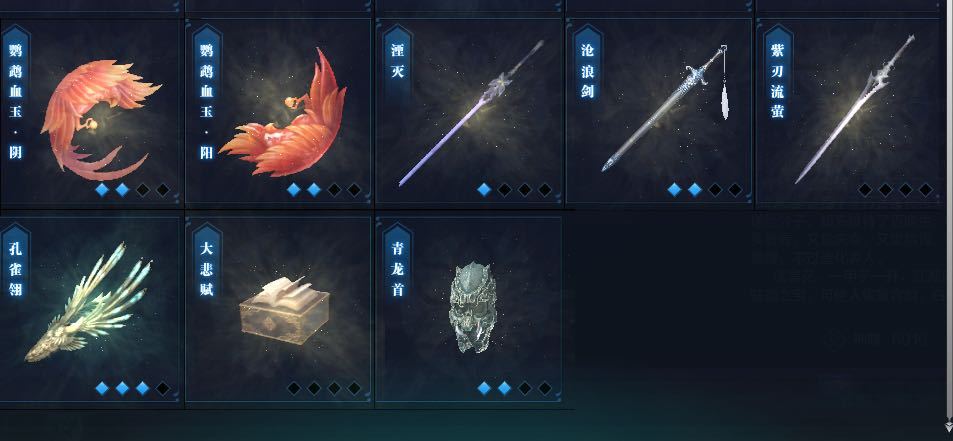The width and height of the screenshot is (953, 441).
Task: Click the 湮灭 name label banner
Action: pos(397,62)
